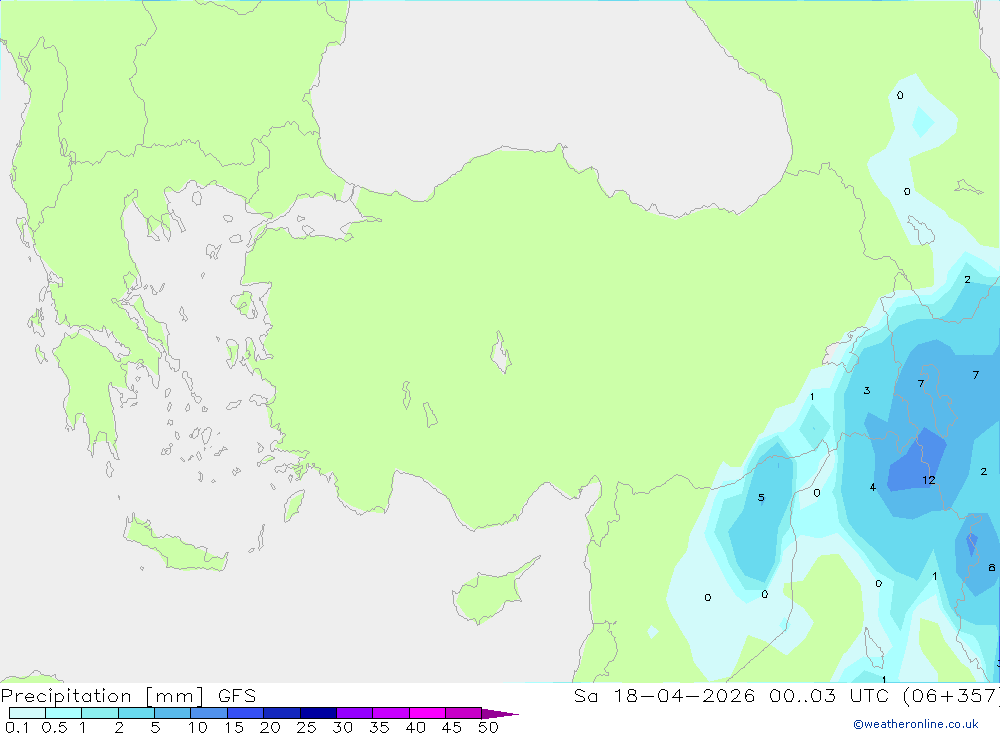Click the "Precipitation [mm] GFS" title text
This screenshot has height=733, width=1000.
pos(128,696)
